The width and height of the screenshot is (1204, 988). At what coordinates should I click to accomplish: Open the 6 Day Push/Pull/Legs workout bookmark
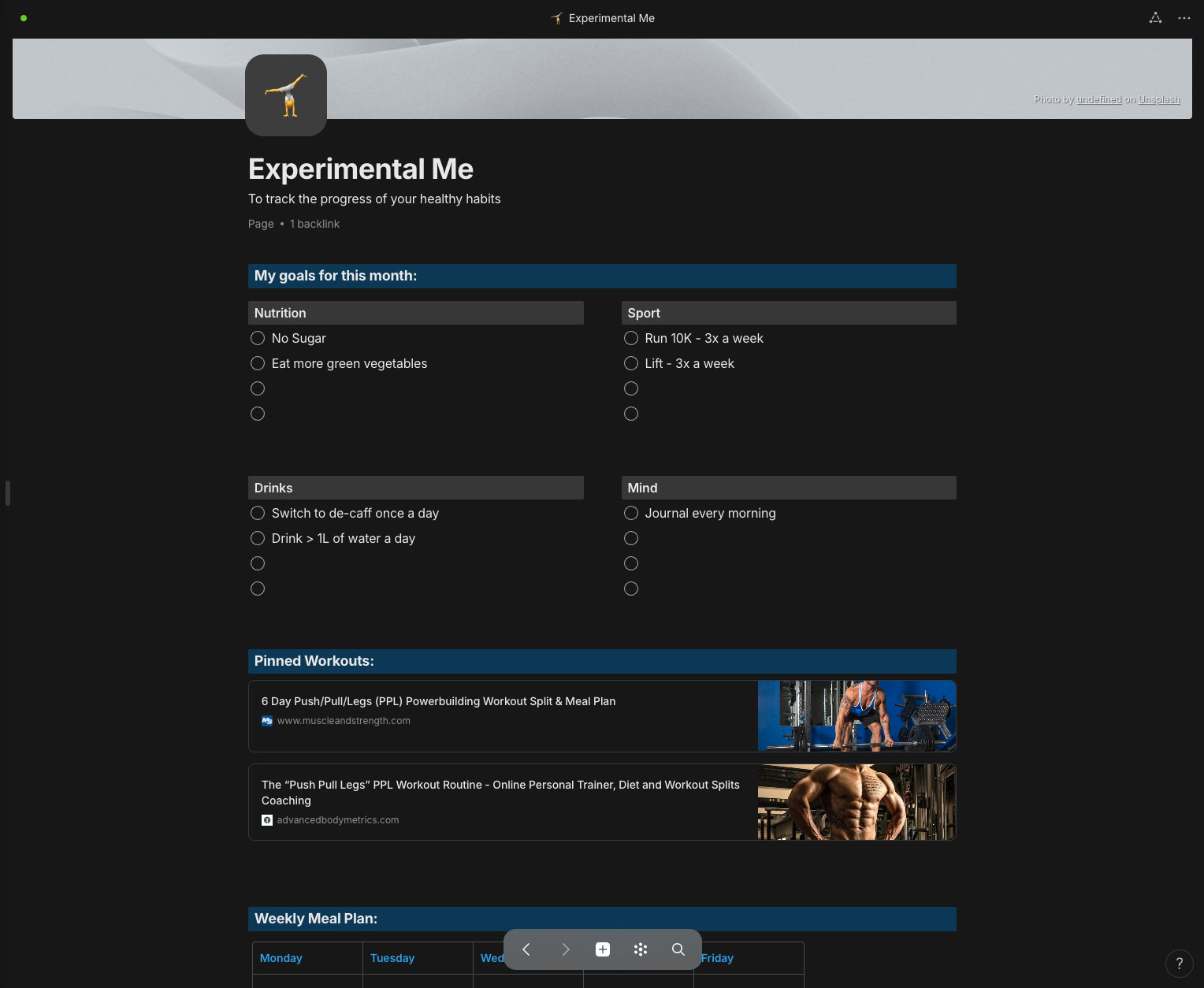click(x=438, y=701)
